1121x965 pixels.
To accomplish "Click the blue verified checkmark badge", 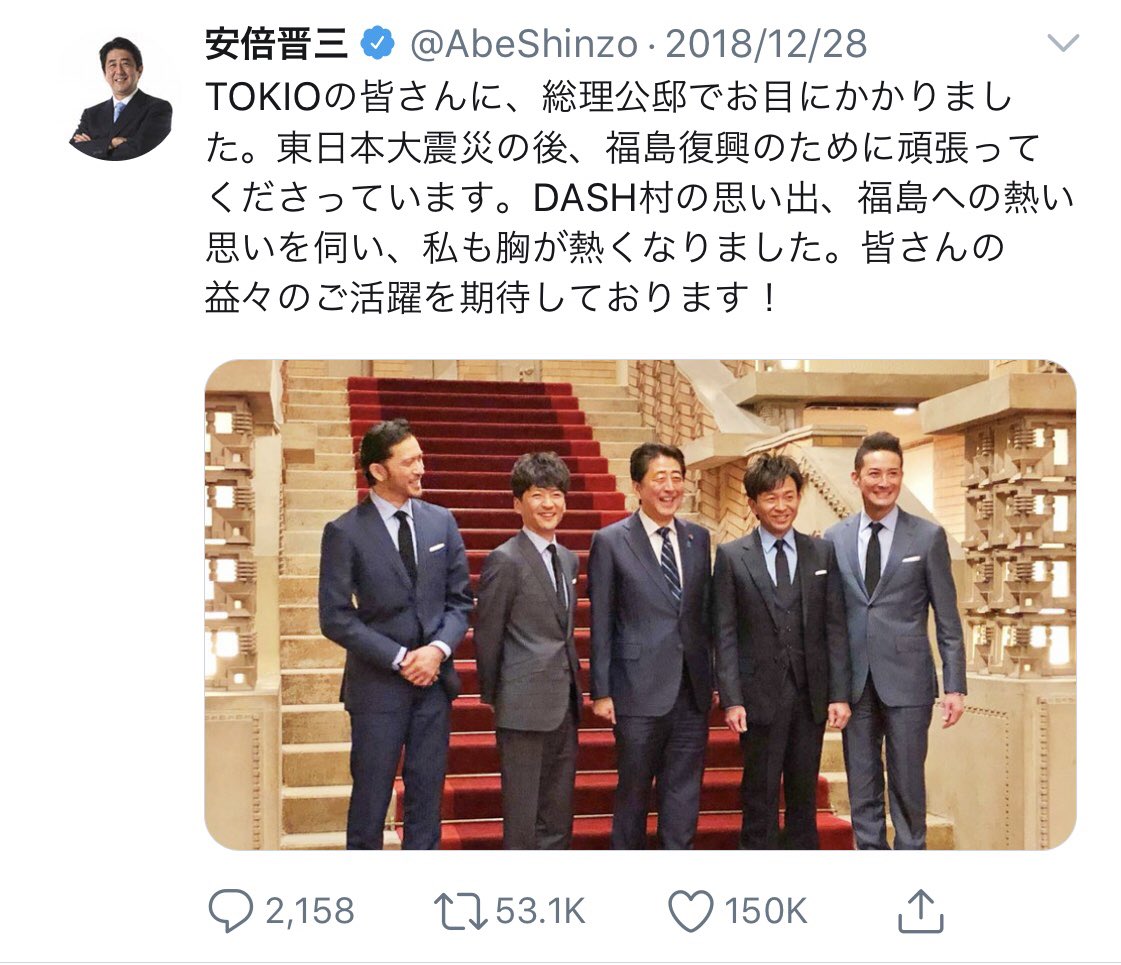I will tap(377, 43).
